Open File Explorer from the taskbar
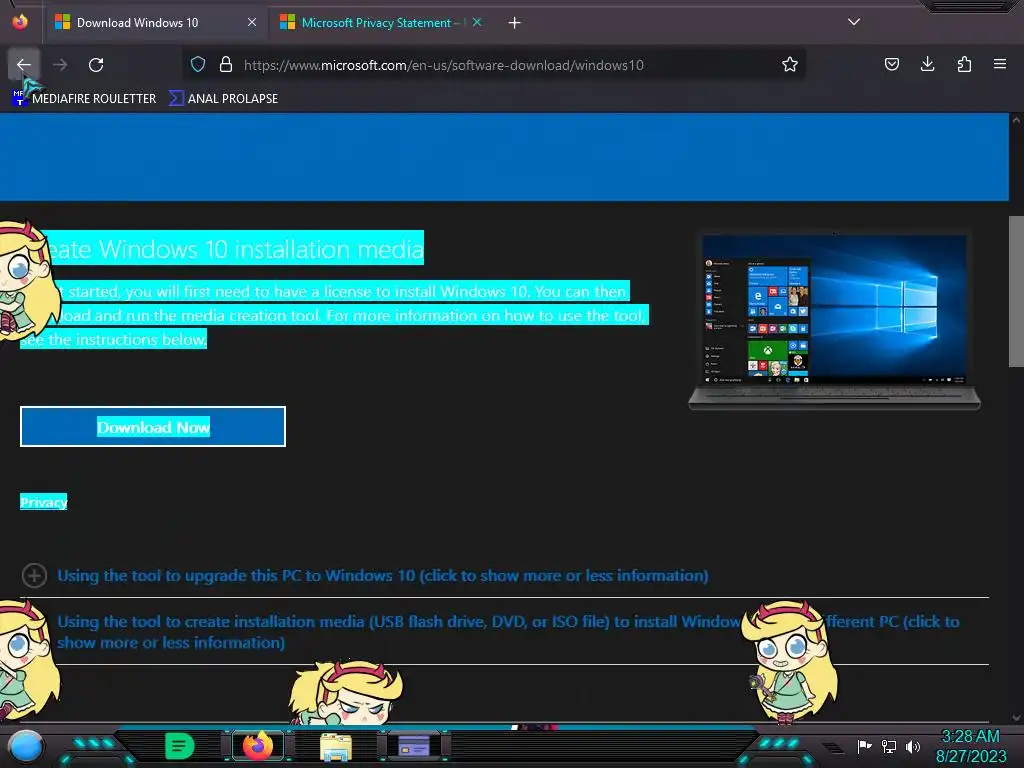The height and width of the screenshot is (768, 1024). [336, 746]
